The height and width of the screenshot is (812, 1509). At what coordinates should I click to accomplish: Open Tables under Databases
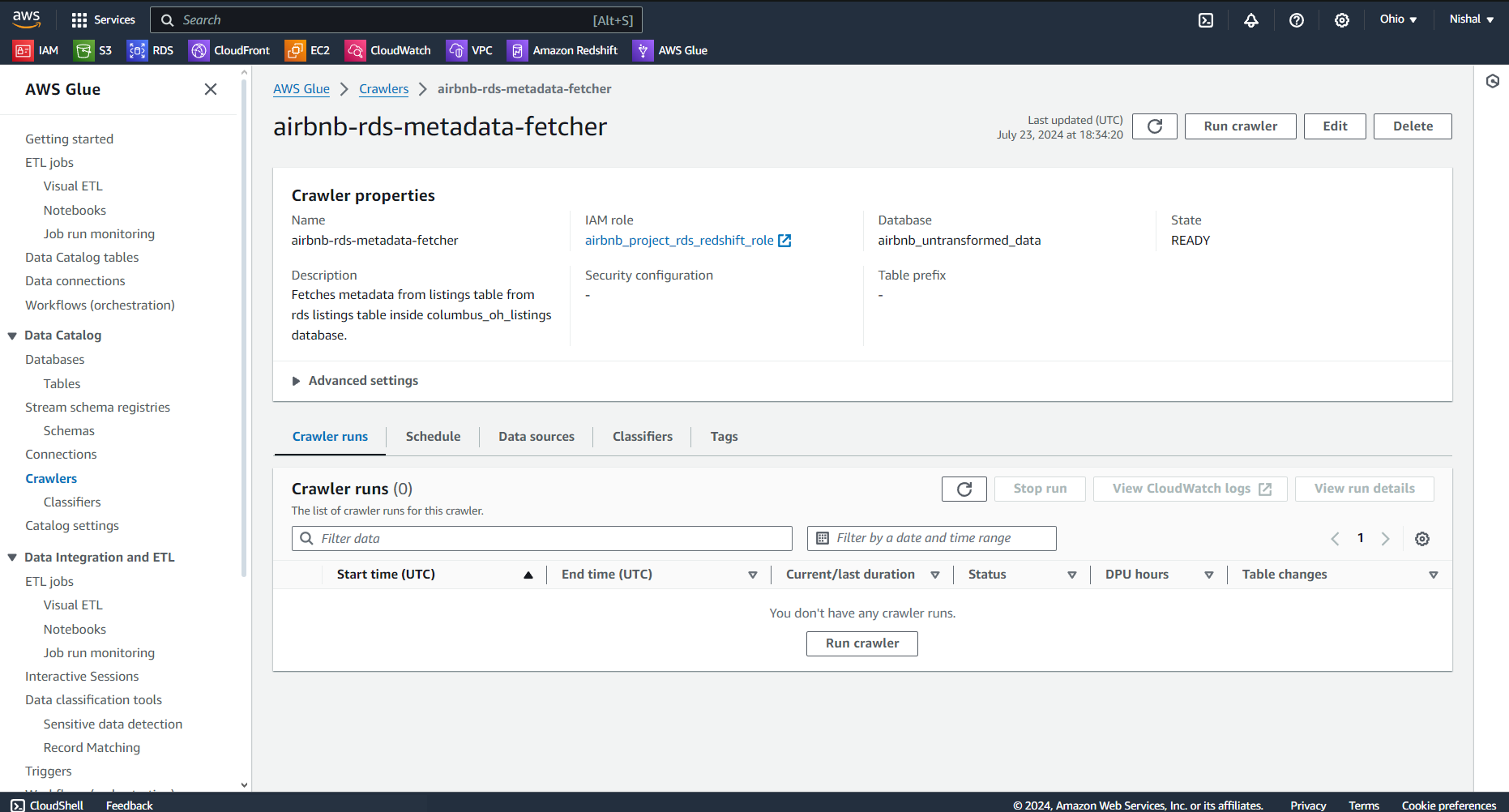[x=62, y=384]
